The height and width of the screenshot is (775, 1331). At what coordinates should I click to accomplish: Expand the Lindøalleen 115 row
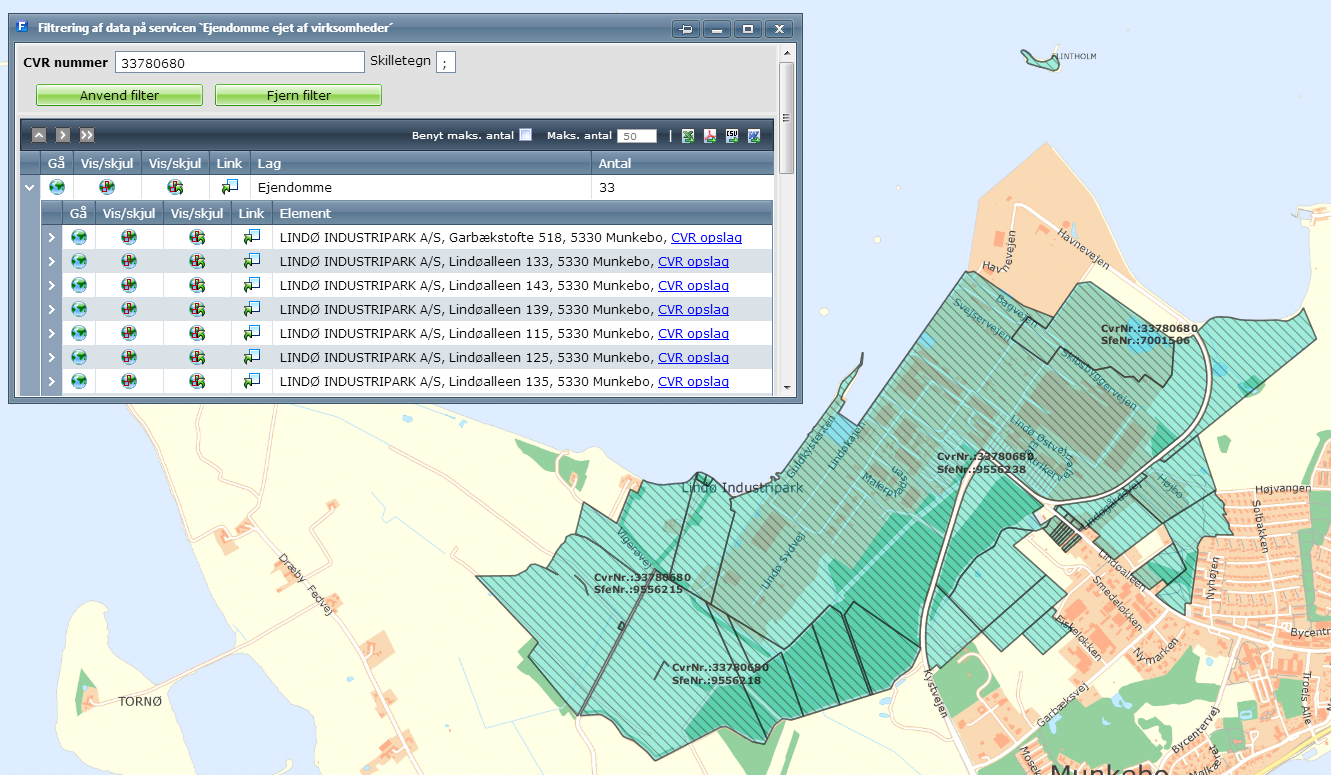click(x=52, y=333)
